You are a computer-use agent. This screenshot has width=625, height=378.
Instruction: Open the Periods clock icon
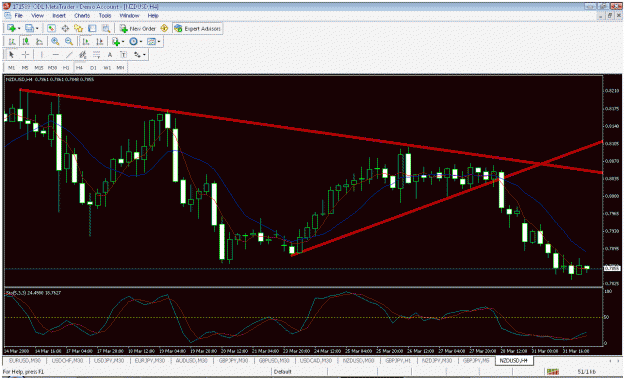click(x=133, y=41)
